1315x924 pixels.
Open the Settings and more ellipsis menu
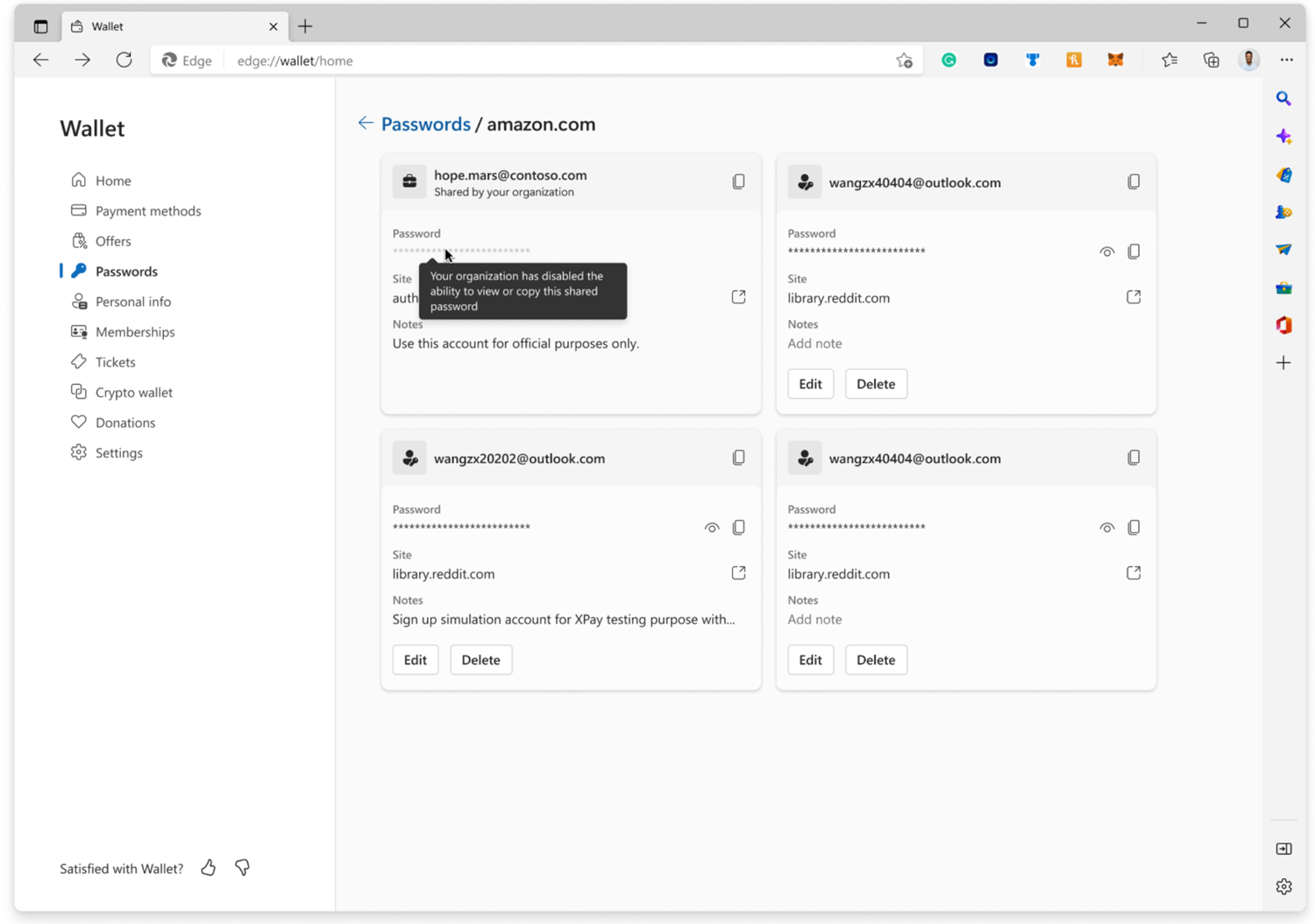click(1286, 60)
